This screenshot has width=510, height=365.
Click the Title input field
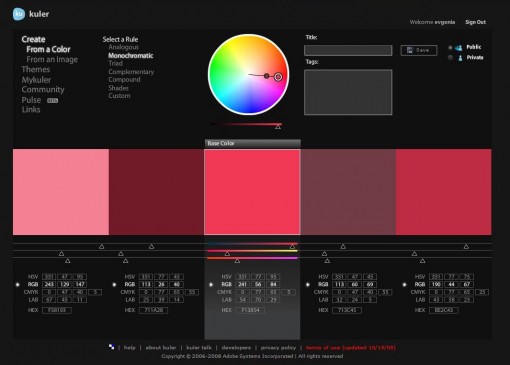click(x=348, y=50)
